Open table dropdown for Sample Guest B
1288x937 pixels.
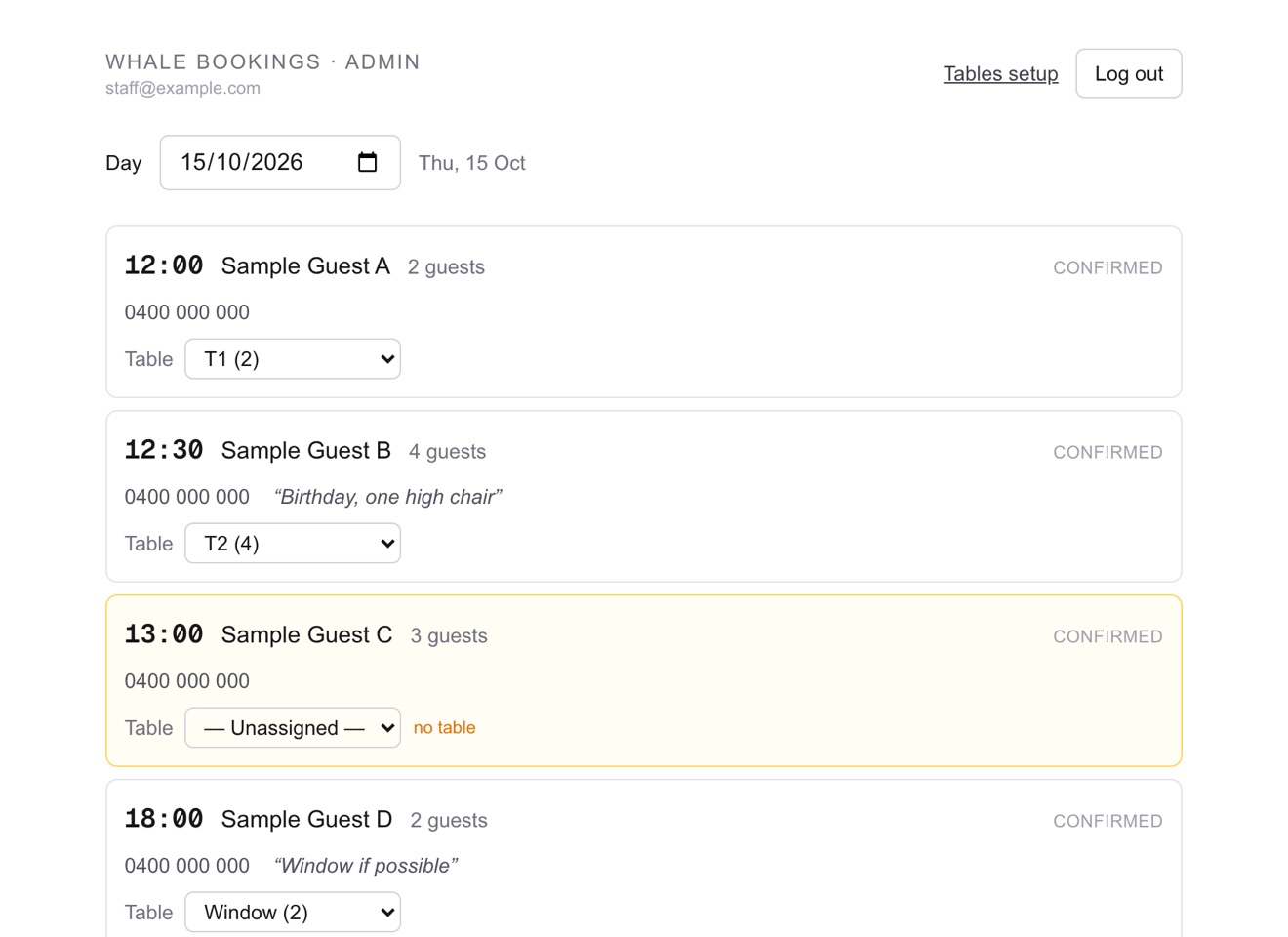tap(293, 544)
